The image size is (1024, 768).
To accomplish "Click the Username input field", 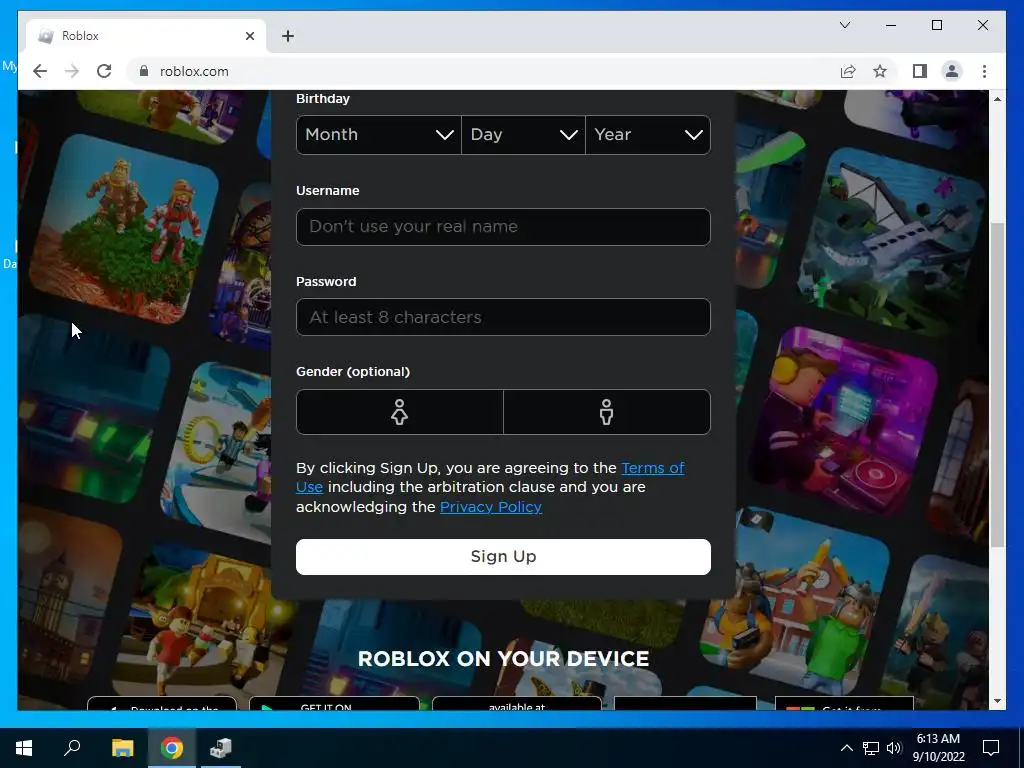I will [503, 227].
